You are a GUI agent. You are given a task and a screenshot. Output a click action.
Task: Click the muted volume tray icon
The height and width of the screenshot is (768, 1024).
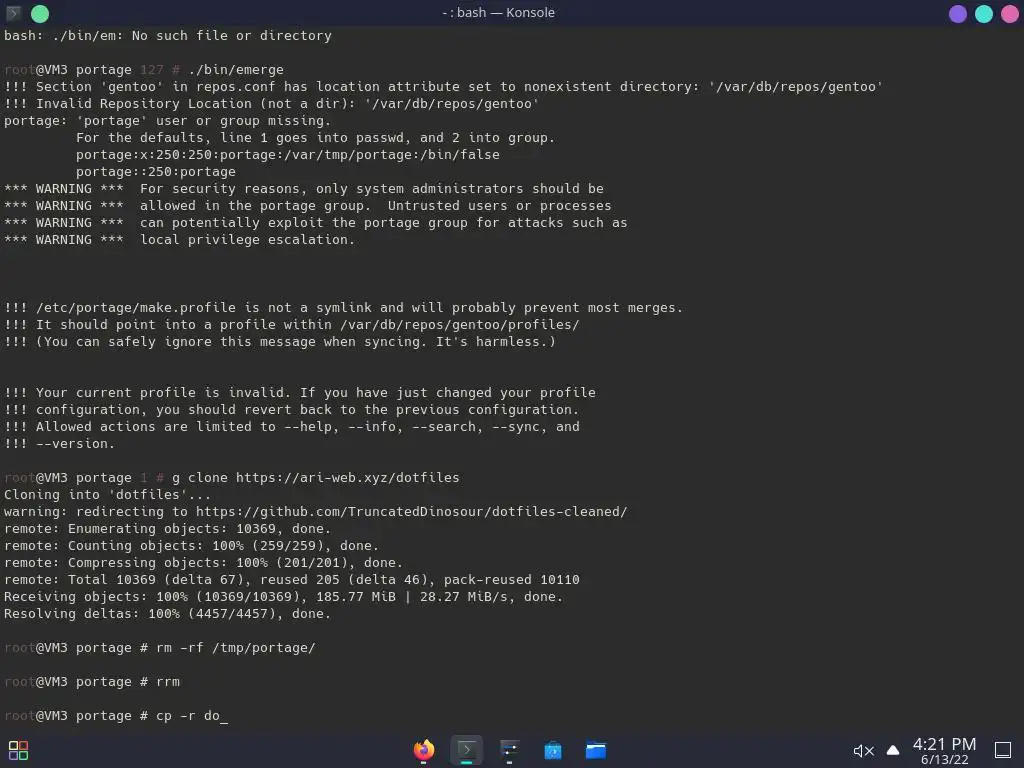[863, 751]
